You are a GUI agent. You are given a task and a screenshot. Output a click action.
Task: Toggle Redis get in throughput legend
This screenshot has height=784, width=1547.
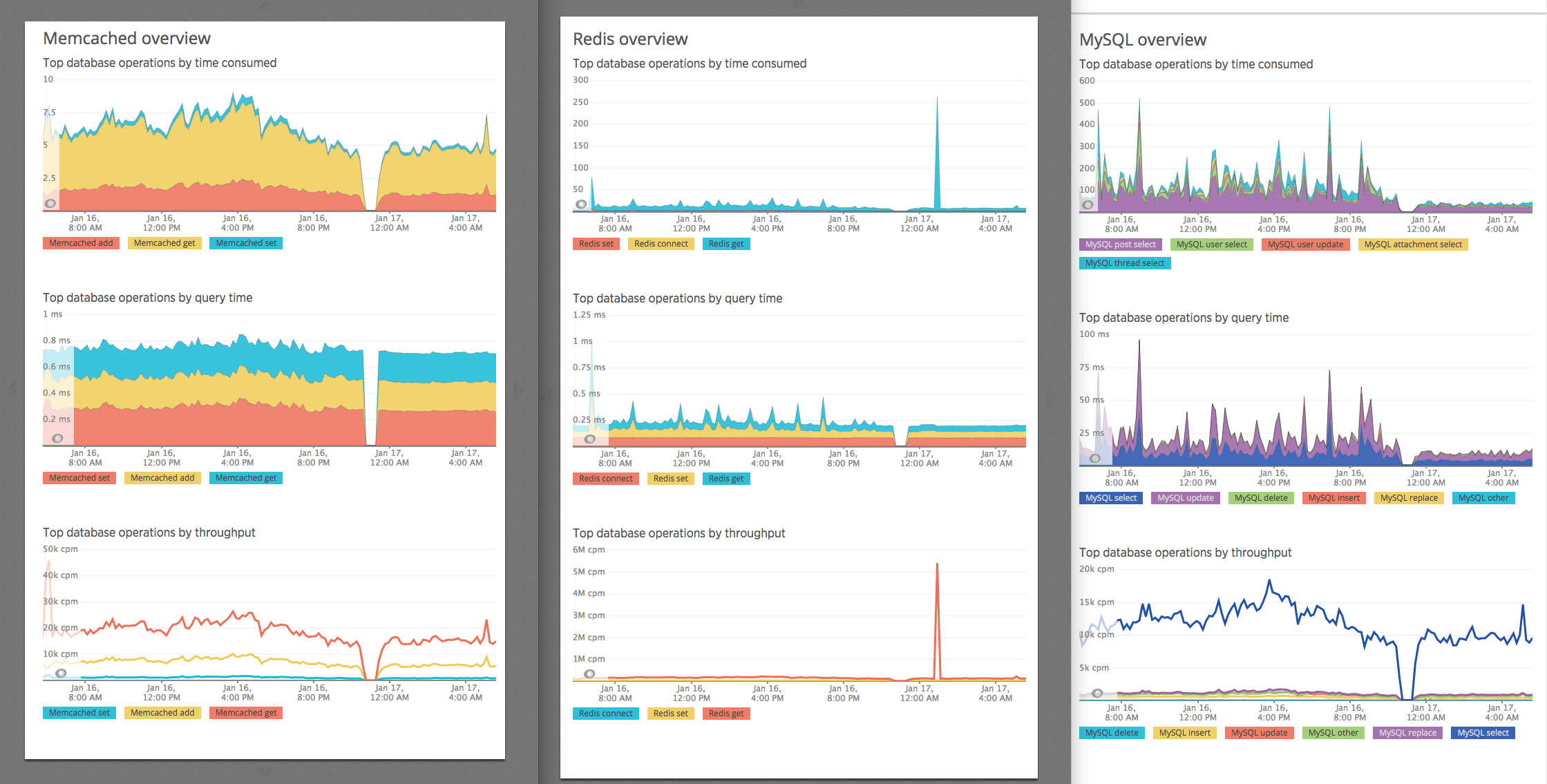(x=726, y=714)
